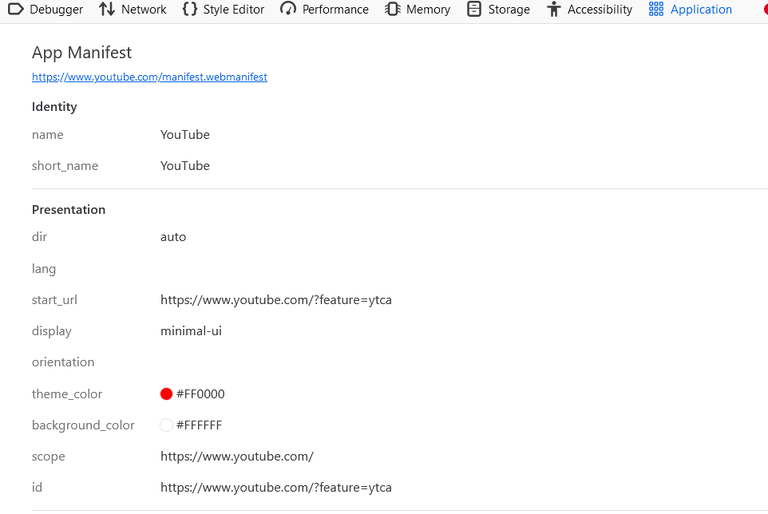Click the red theme_color swatch
Image resolution: width=768 pixels, height=514 pixels.
(x=167, y=394)
